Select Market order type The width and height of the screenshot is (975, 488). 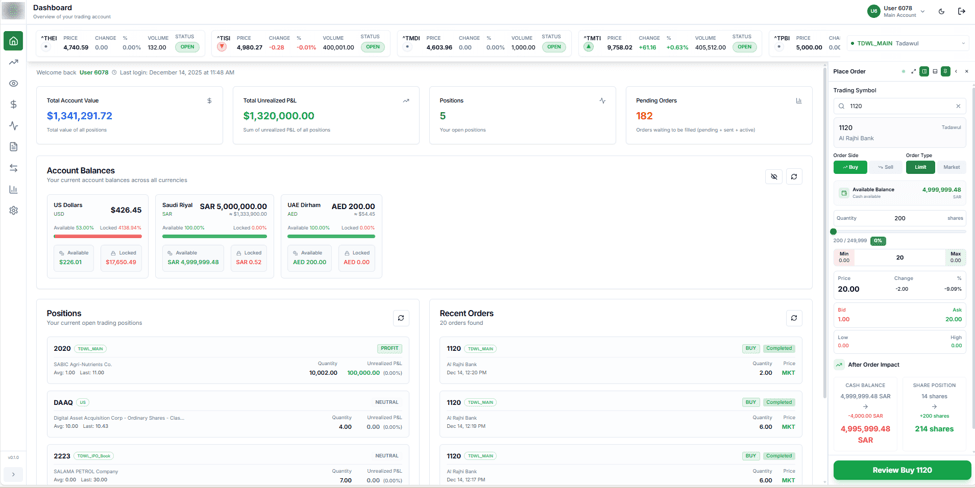tap(951, 167)
